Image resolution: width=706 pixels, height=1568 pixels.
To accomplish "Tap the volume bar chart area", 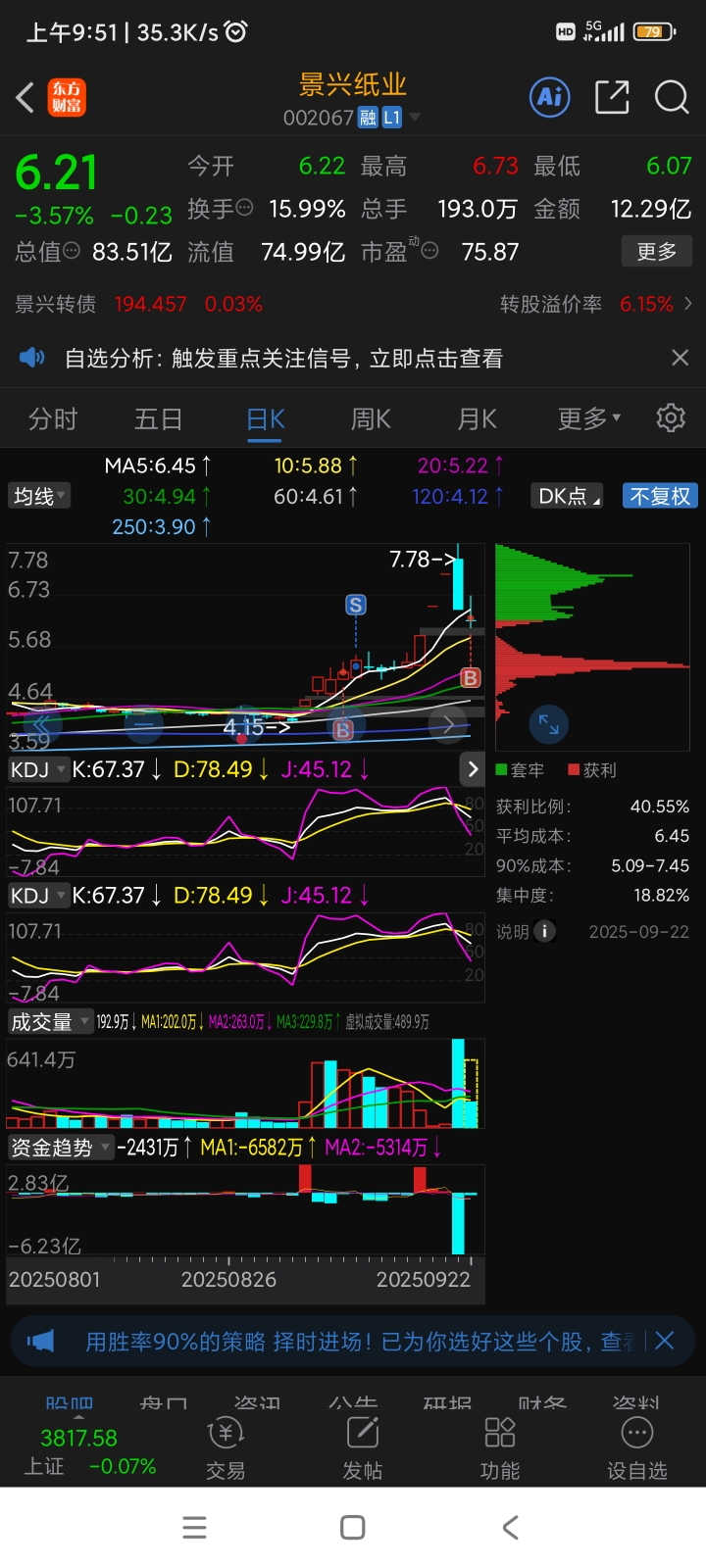I will click(245, 1084).
